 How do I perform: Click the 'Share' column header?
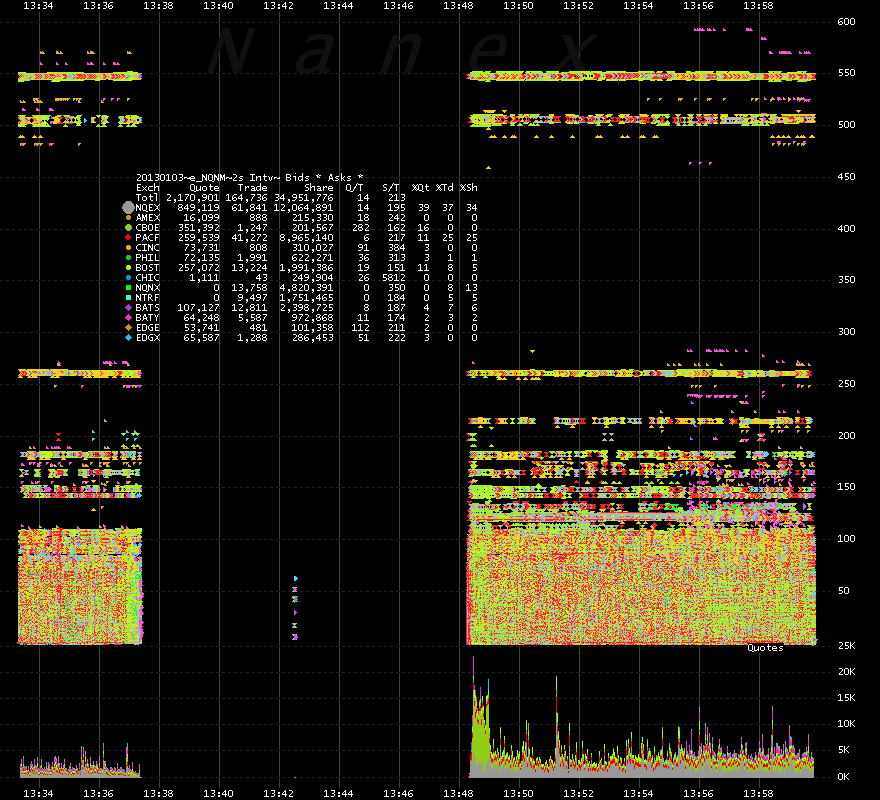click(x=319, y=188)
